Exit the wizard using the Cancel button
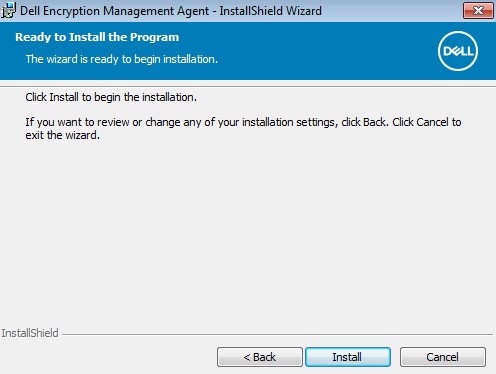Image resolution: width=496 pixels, height=374 pixels. tap(443, 357)
